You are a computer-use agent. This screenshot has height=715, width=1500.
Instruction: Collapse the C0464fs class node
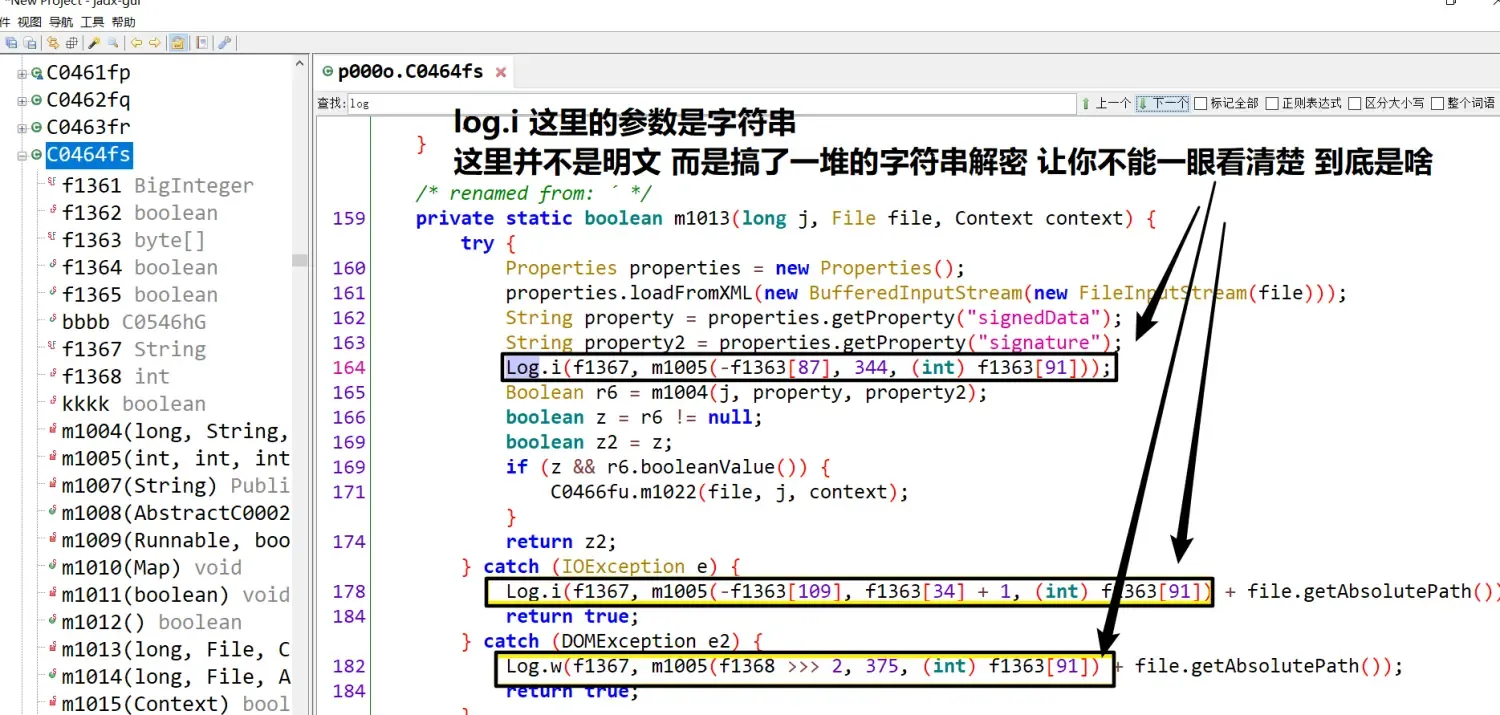pos(21,155)
